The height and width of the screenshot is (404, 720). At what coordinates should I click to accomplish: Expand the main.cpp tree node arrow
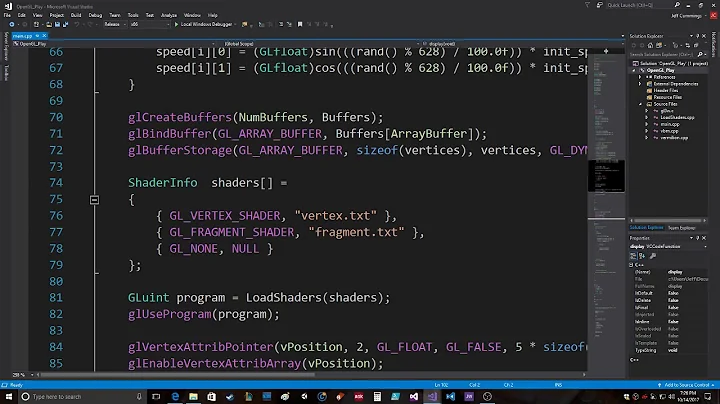click(647, 124)
